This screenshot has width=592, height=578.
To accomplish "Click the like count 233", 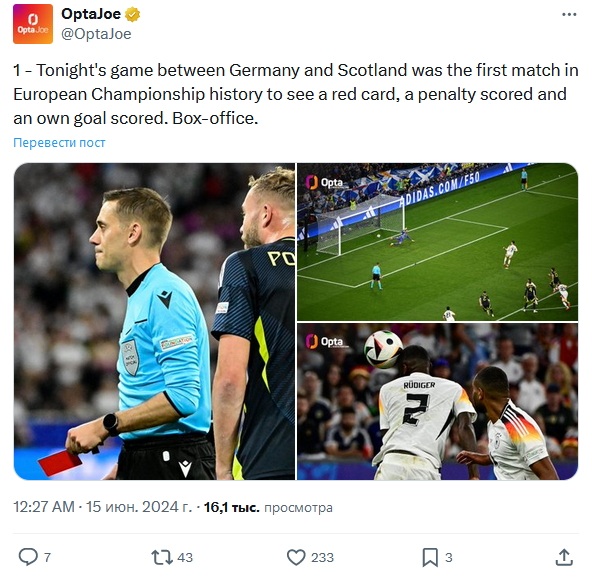I will 322,557.
